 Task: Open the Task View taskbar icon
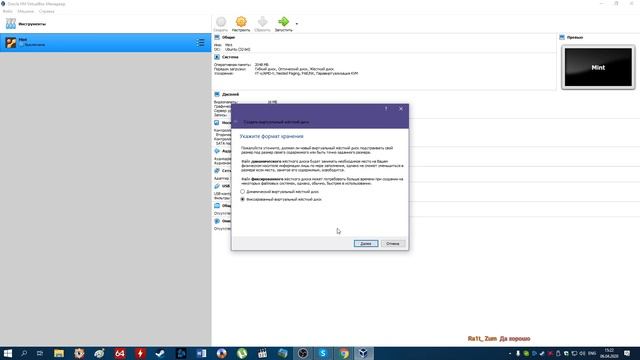pos(40,353)
